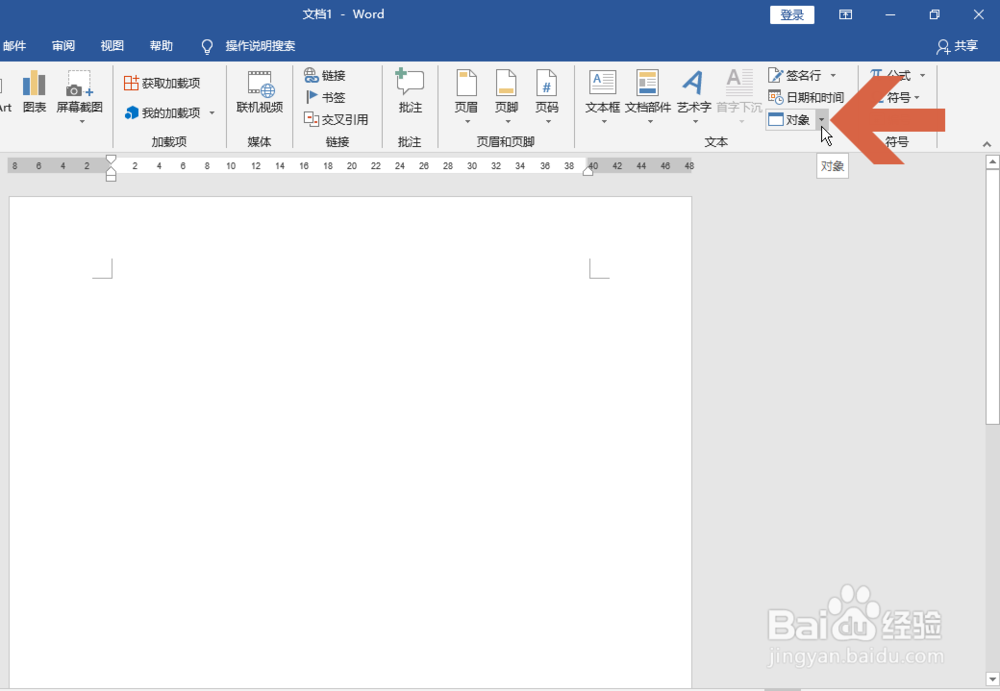Insert a 交叉引用 cross-reference
The width and height of the screenshot is (1000, 691).
click(336, 119)
